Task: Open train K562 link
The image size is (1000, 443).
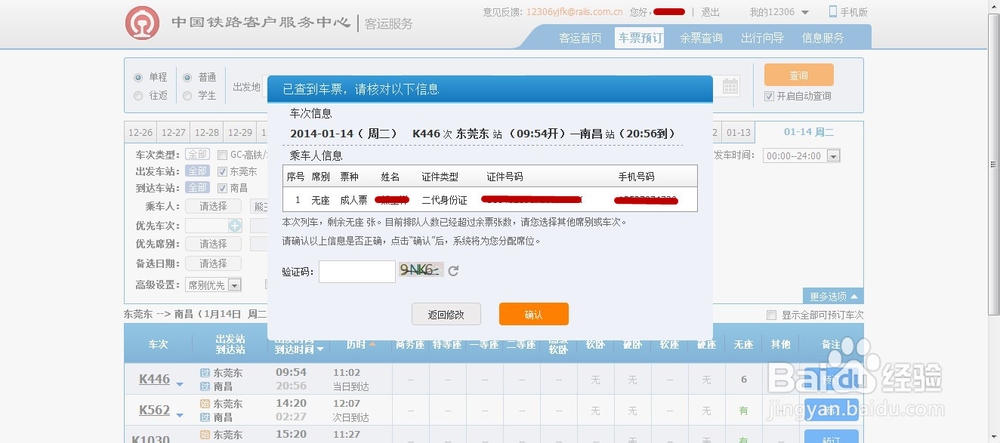Action: click(x=154, y=410)
